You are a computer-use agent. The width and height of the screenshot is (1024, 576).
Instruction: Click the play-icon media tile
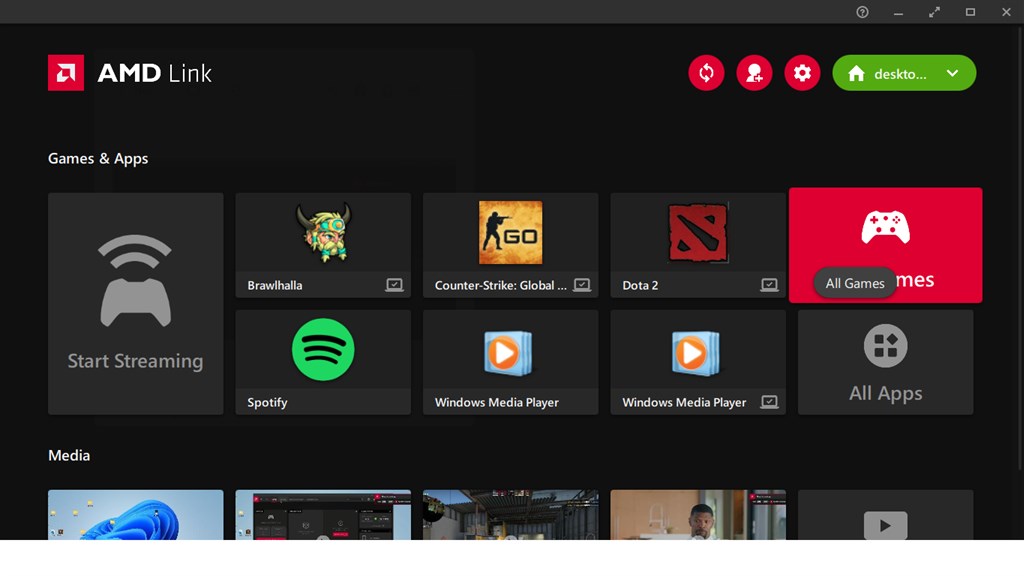click(x=886, y=515)
